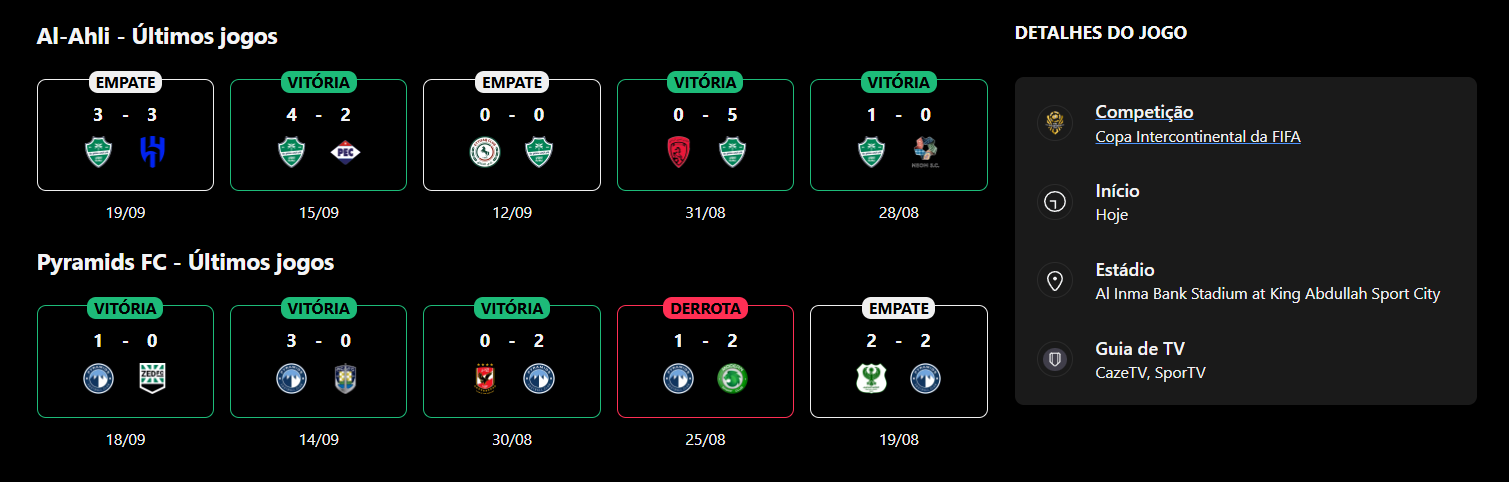The height and width of the screenshot is (482, 1509).
Task: Click the Al-Ahli crest in 28/08 match
Action: 871,152
